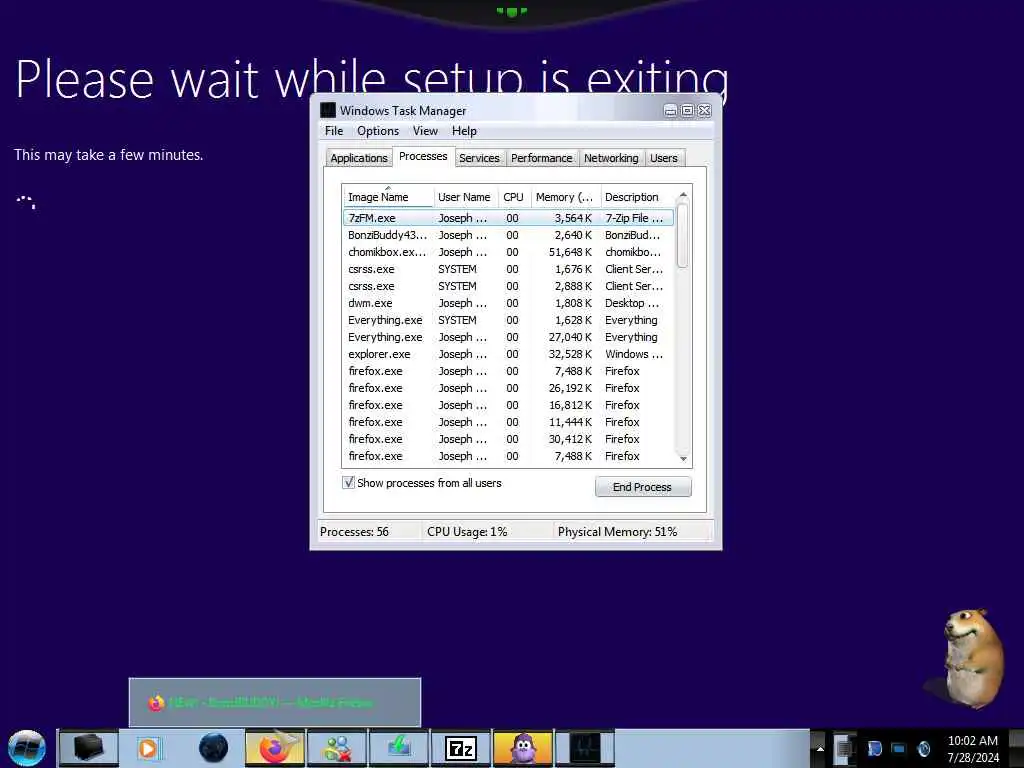
Task: Select Everything.exe run by SYSTEM
Action: [508, 320]
